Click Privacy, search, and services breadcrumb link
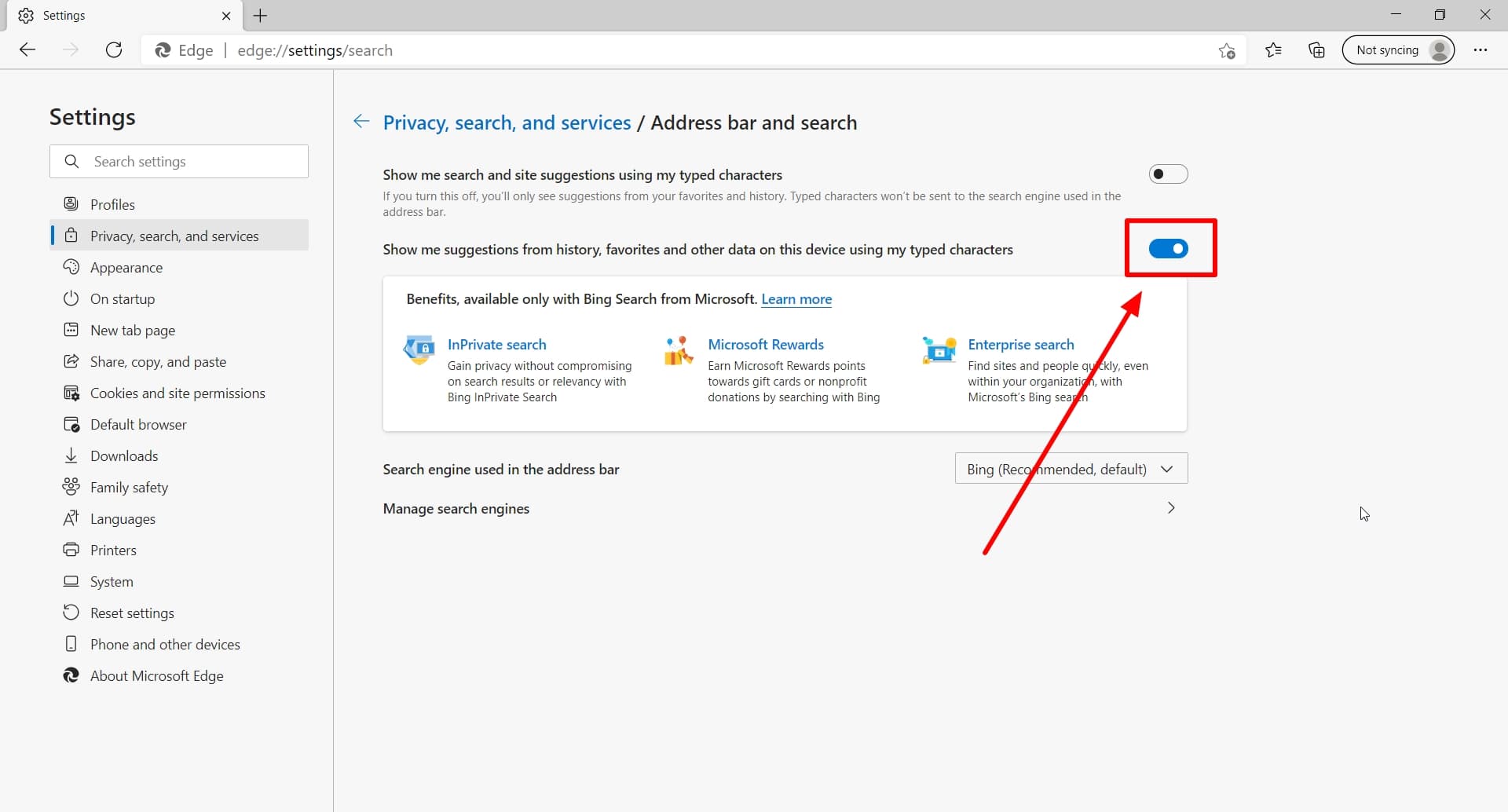The image size is (1508, 812). (507, 123)
